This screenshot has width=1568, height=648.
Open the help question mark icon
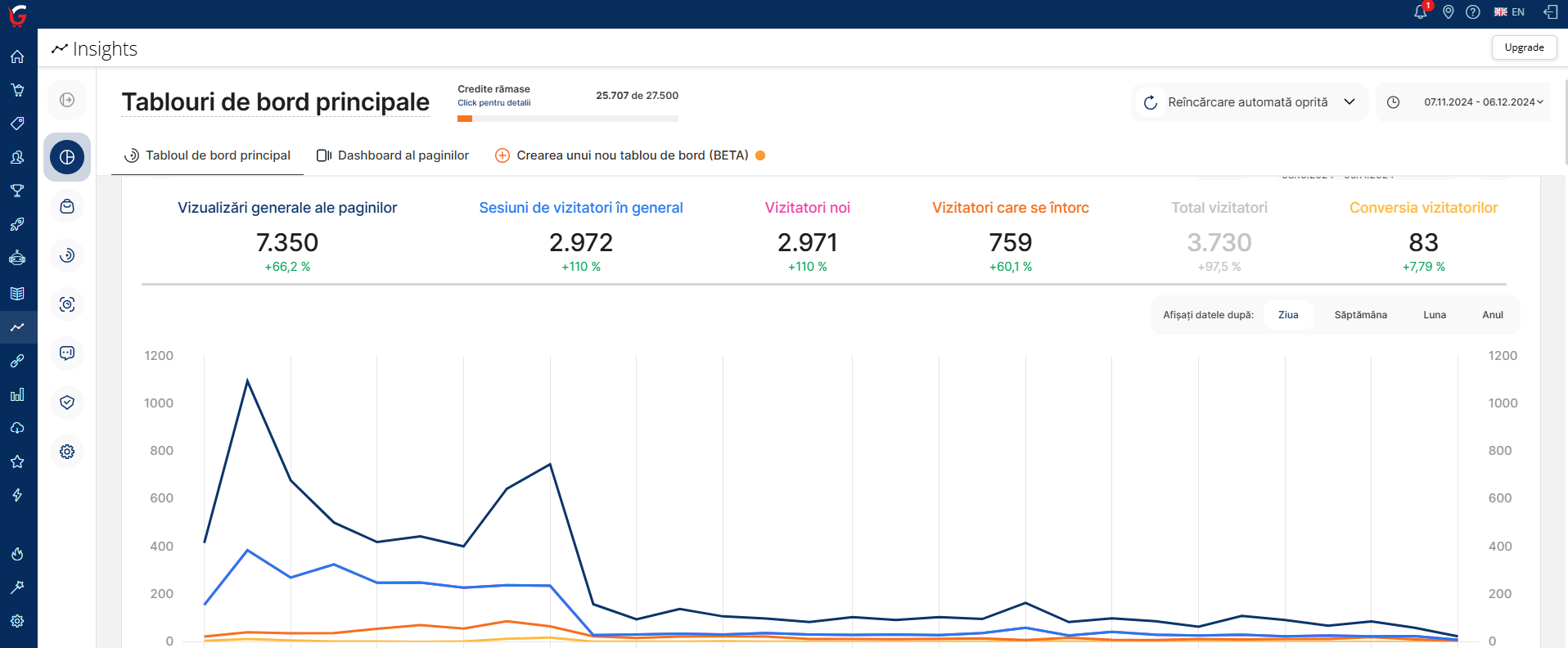1473,12
